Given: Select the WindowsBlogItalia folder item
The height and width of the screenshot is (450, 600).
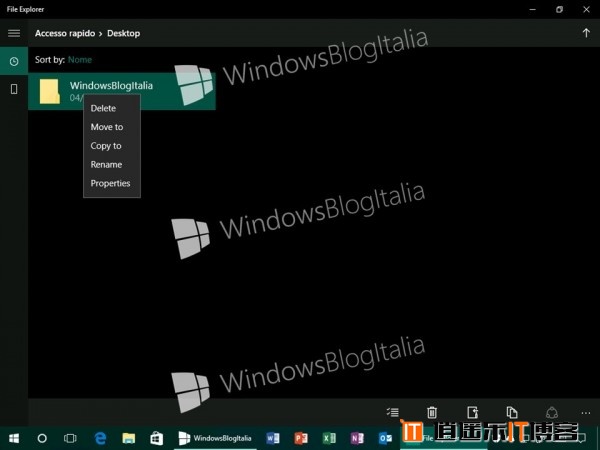Looking at the screenshot, I should 122,91.
